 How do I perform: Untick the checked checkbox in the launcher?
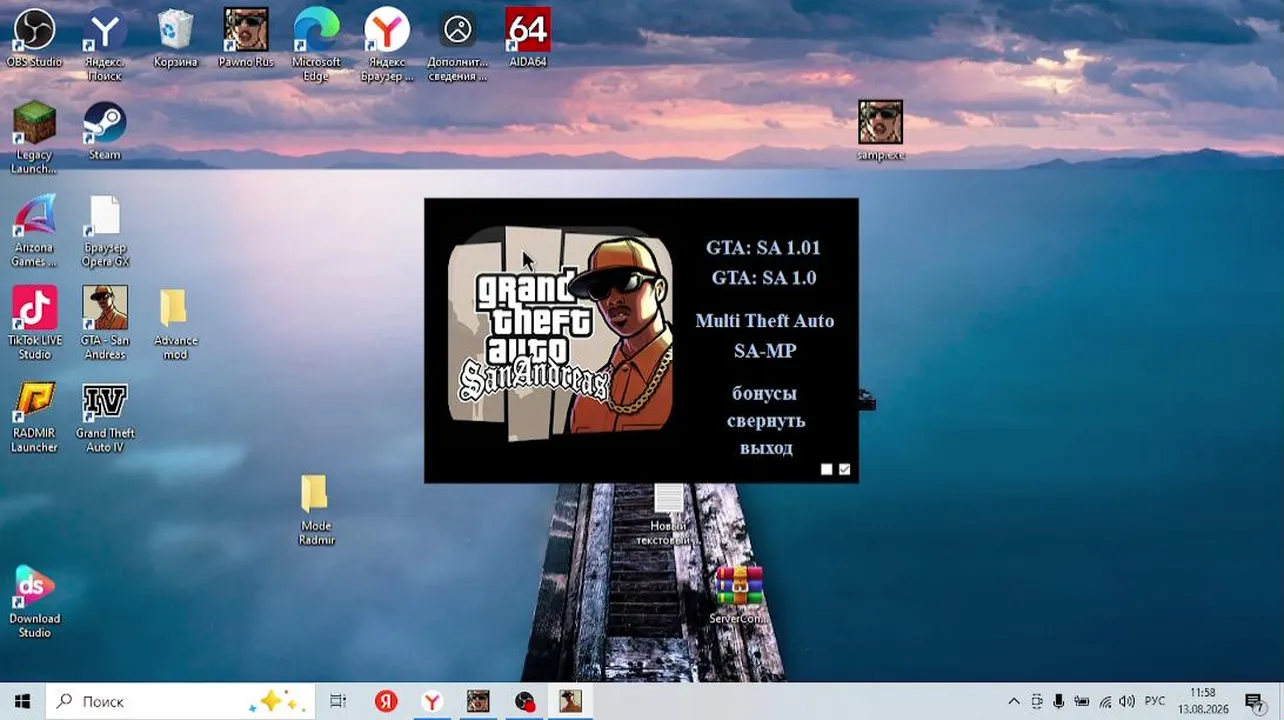click(x=845, y=469)
